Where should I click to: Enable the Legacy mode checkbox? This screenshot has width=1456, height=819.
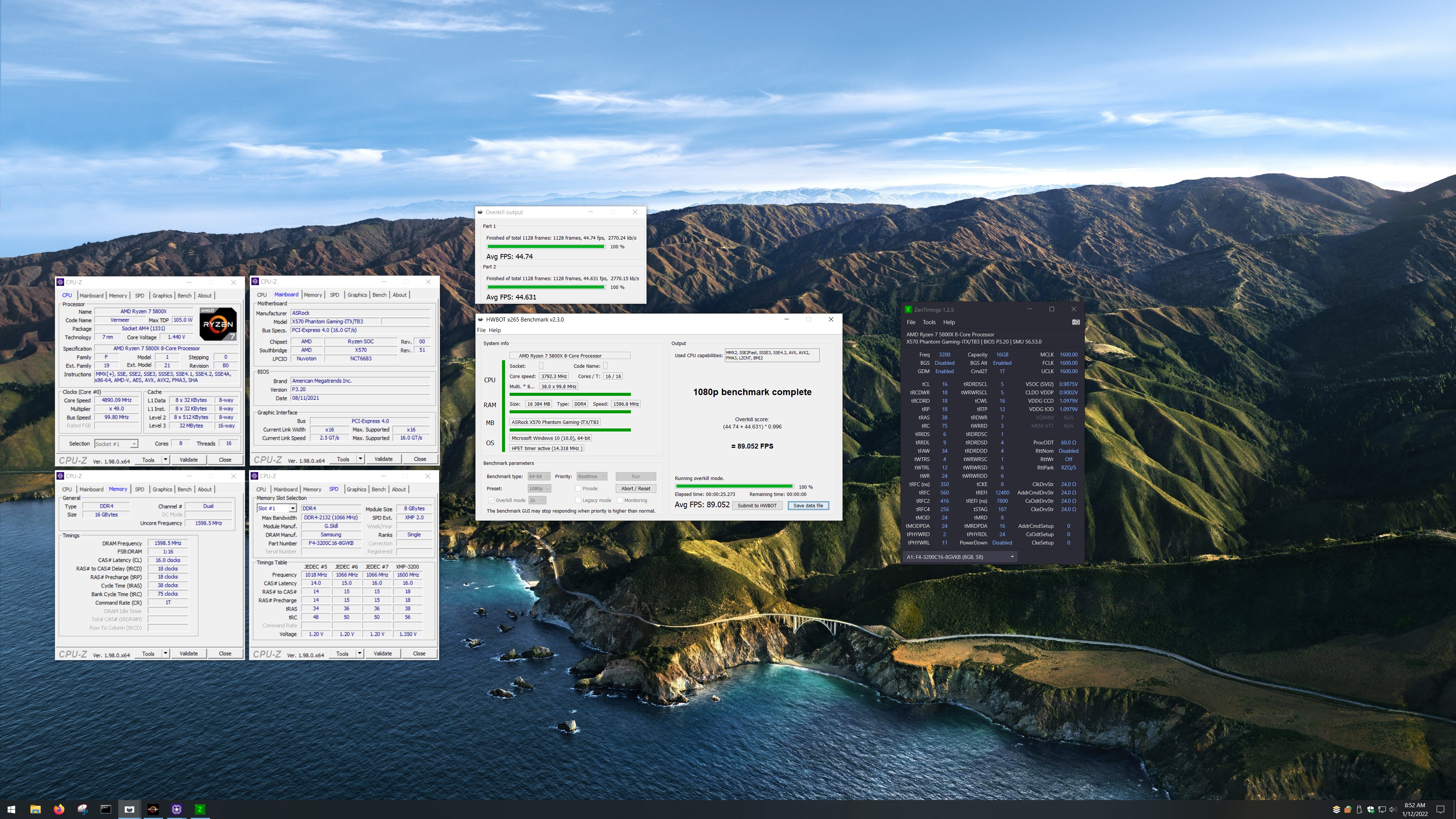click(x=577, y=500)
